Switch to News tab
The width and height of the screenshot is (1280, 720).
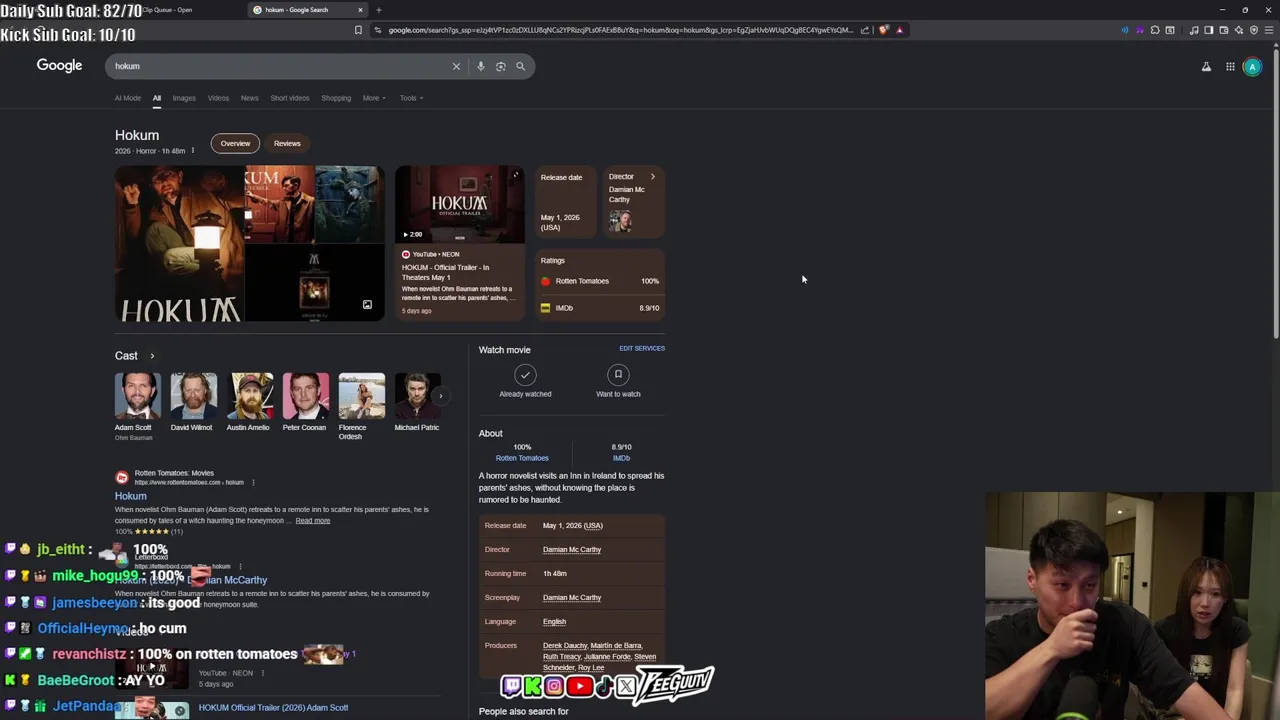click(249, 98)
